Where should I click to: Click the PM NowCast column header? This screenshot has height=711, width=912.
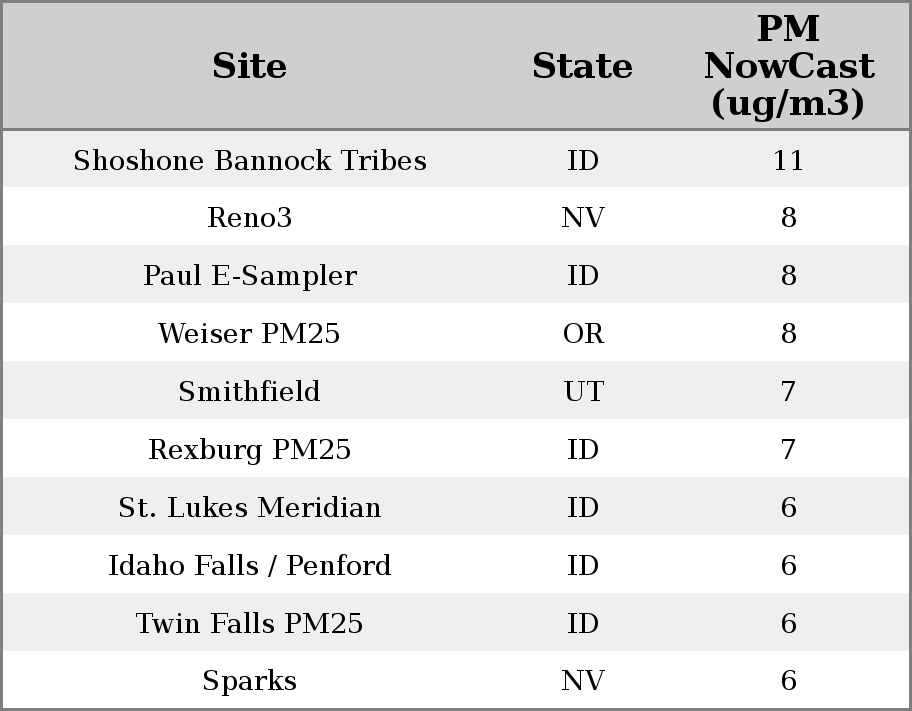click(788, 66)
